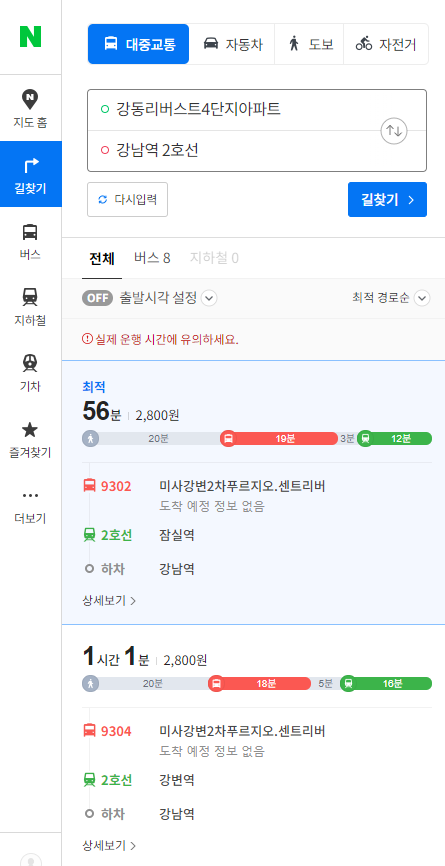The width and height of the screenshot is (445, 866).
Task: Open 지하철 subway section in sidebar
Action: click(x=30, y=307)
